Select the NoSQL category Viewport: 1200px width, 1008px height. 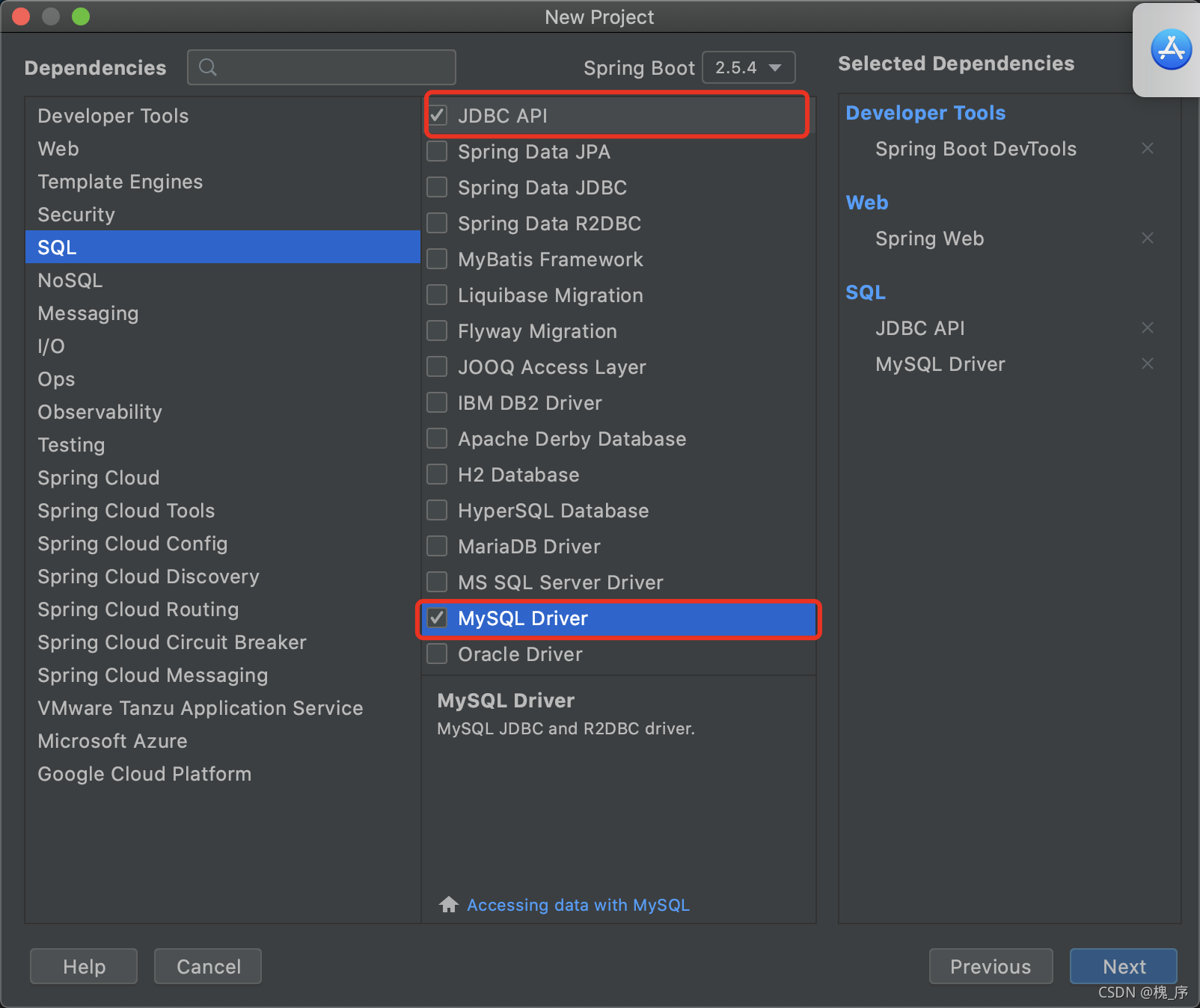click(x=223, y=280)
